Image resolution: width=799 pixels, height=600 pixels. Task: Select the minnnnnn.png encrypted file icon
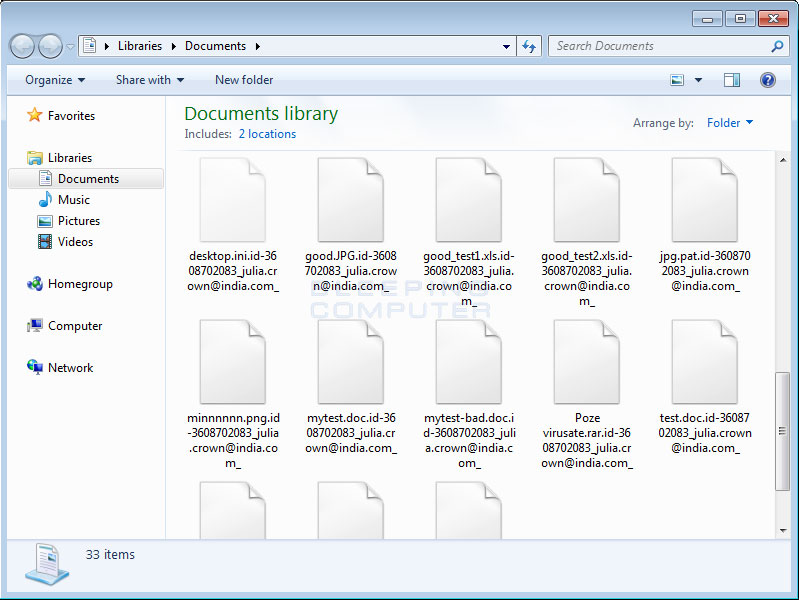click(233, 362)
